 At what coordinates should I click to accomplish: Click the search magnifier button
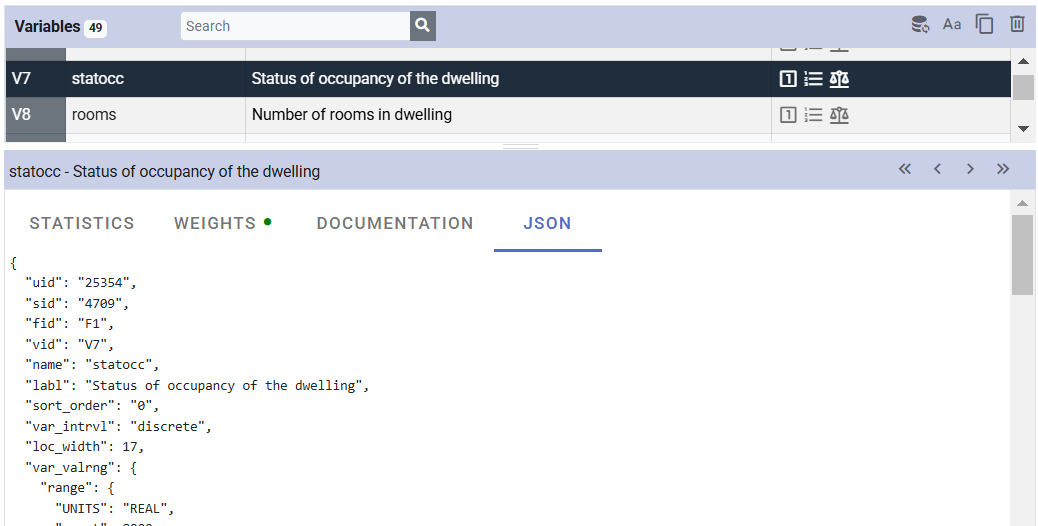423,26
